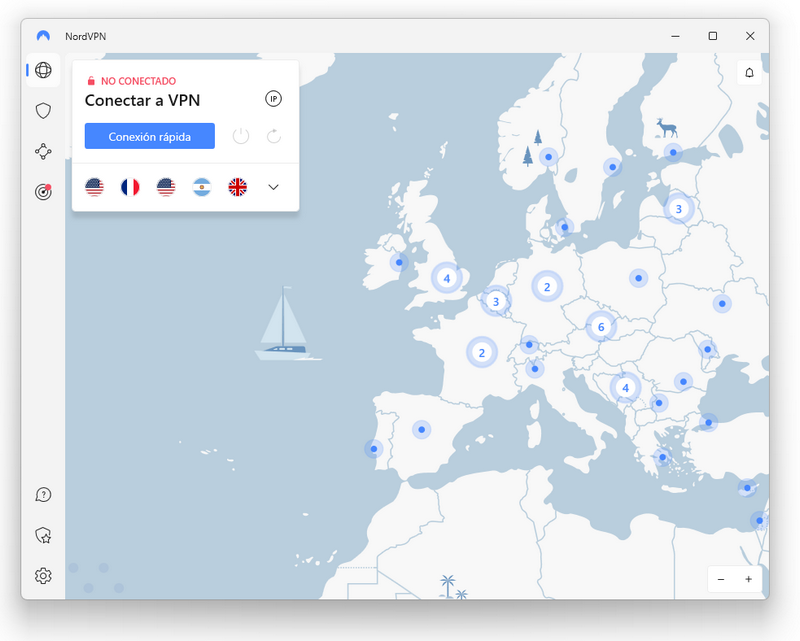This screenshot has width=800, height=641.
Task: Click the Baltic cluster marker showing 3
Action: point(679,208)
